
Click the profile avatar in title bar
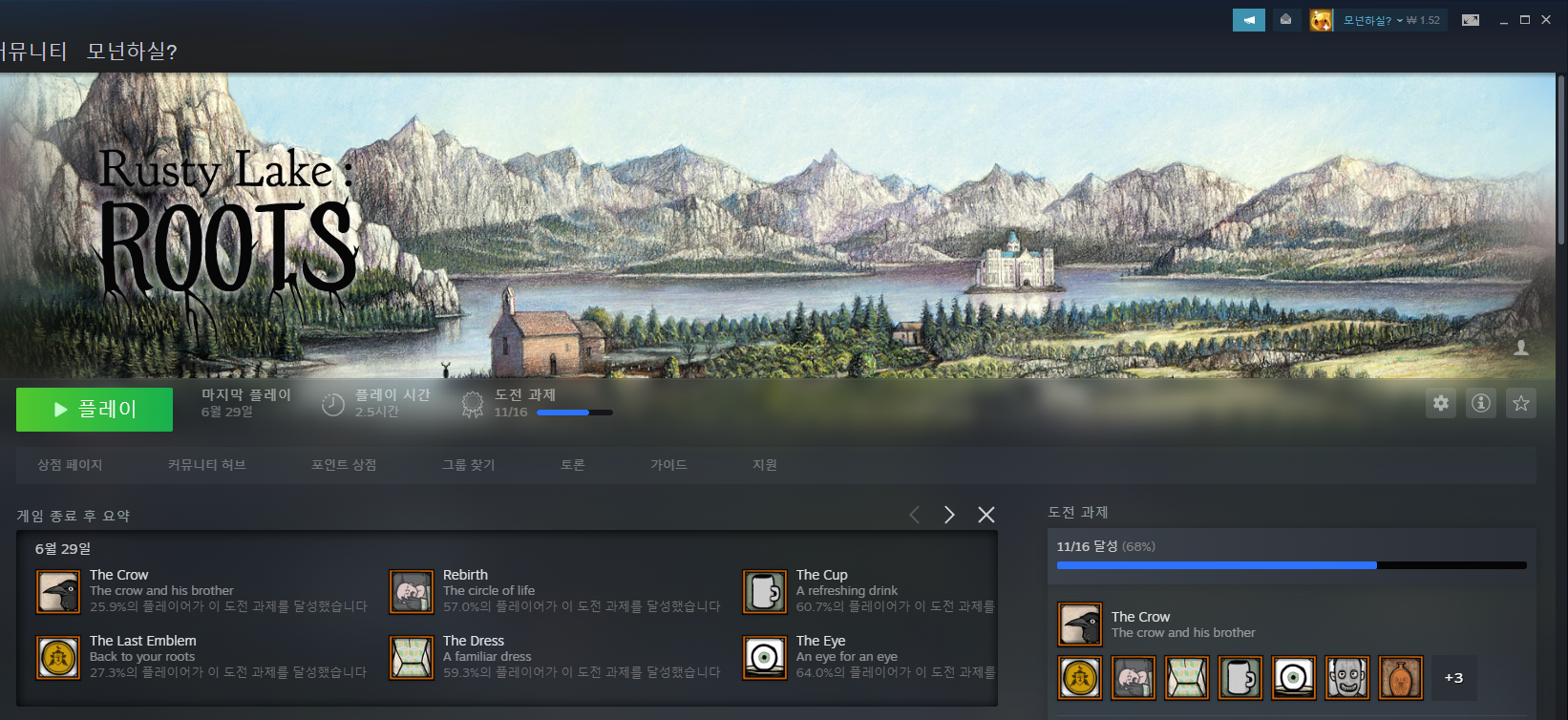(x=1322, y=20)
